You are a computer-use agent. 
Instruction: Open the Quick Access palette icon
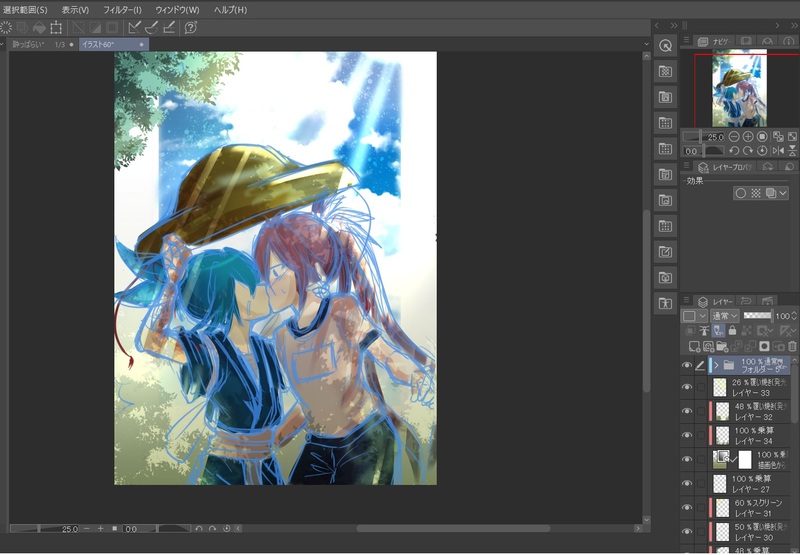(x=665, y=46)
